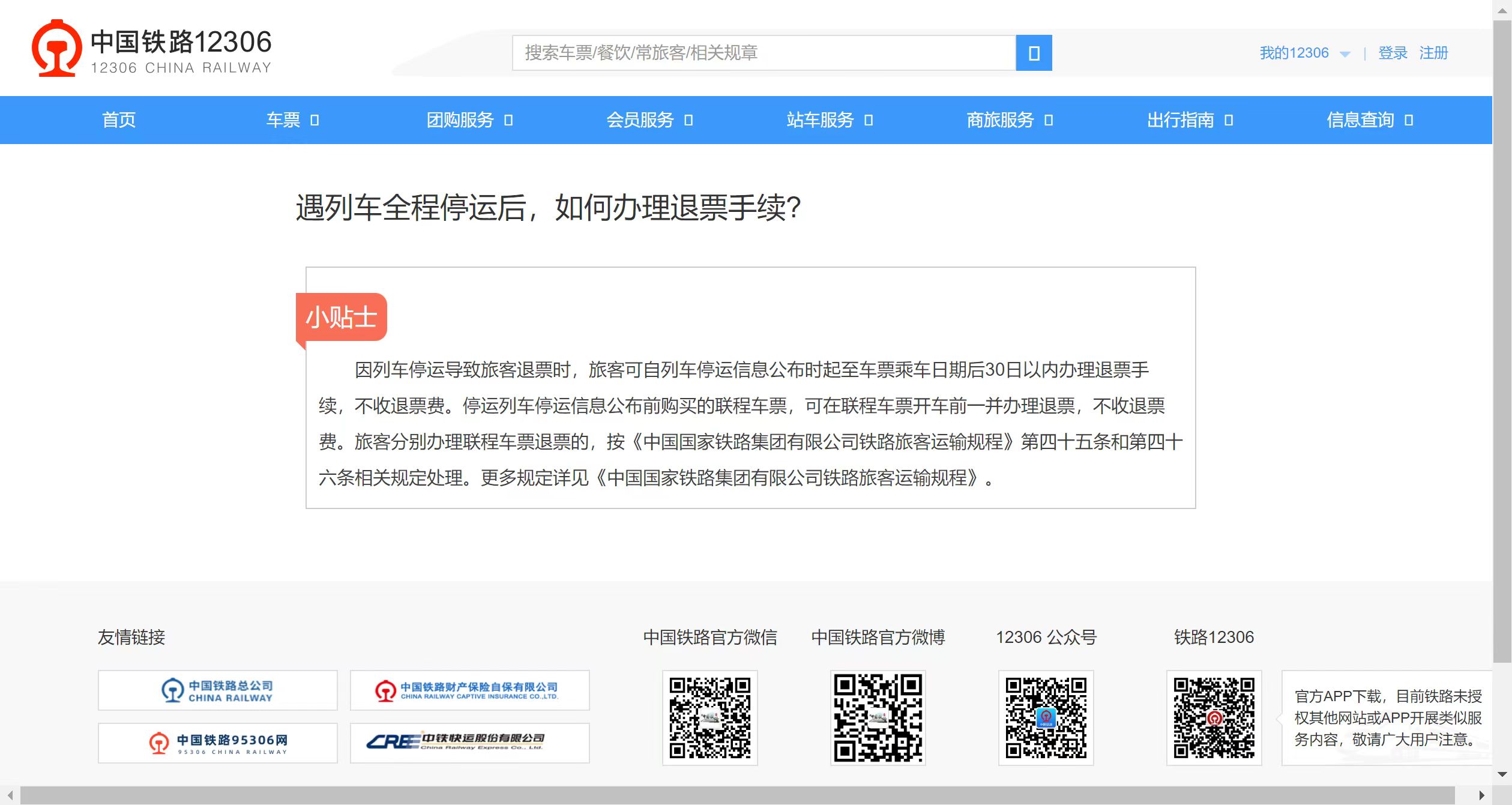Image resolution: width=1512 pixels, height=805 pixels.
Task: Open the 出行指南 menu item
Action: click(1180, 120)
